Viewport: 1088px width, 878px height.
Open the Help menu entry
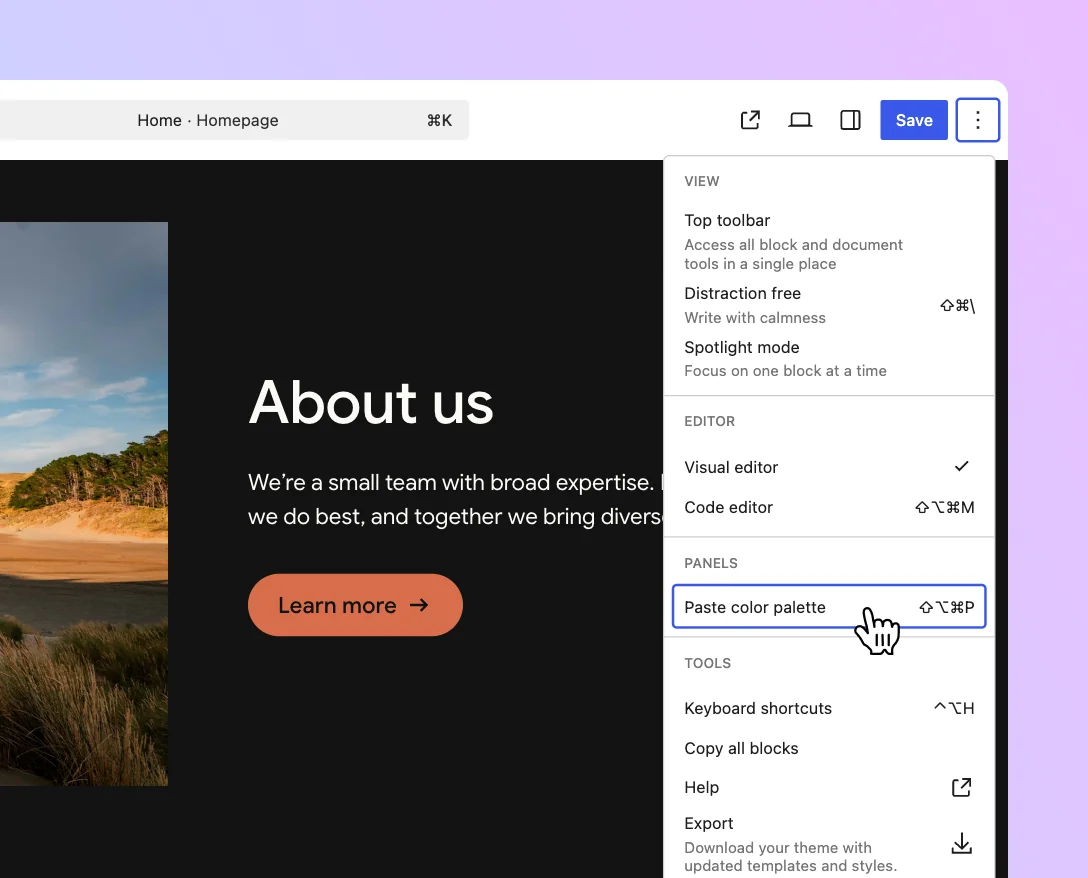point(828,787)
